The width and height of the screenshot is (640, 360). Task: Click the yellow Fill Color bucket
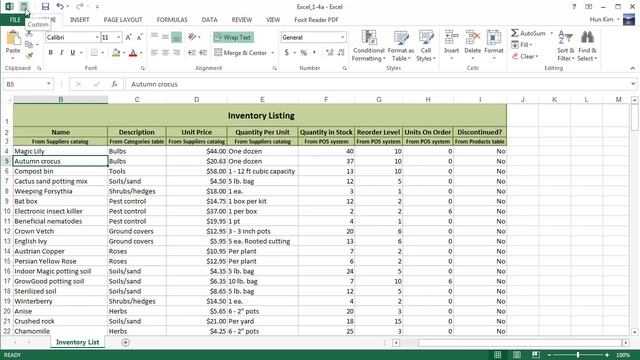116,53
